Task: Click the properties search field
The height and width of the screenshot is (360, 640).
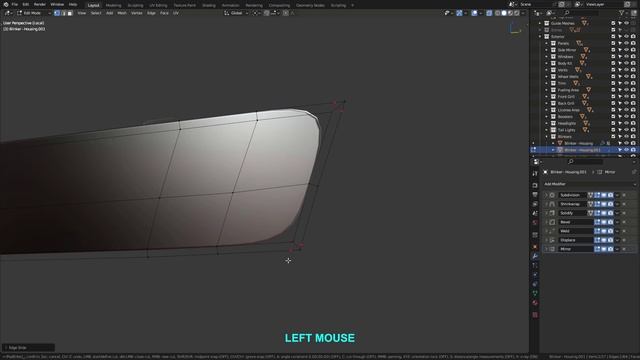Action: point(585,162)
